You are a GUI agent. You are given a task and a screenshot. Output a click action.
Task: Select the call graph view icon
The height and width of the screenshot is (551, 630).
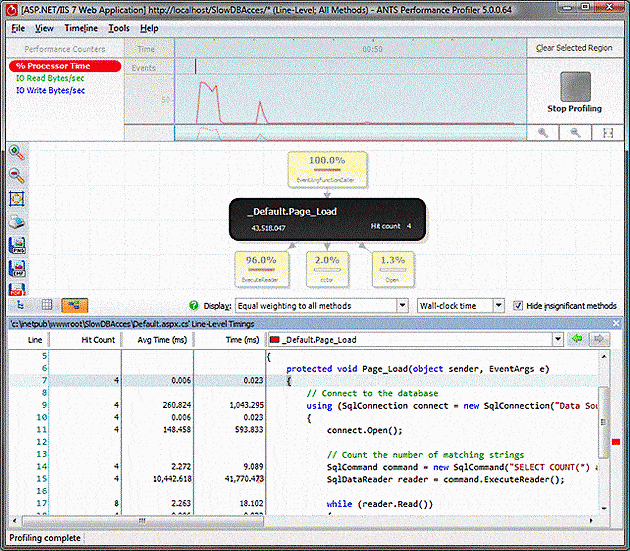[x=74, y=306]
